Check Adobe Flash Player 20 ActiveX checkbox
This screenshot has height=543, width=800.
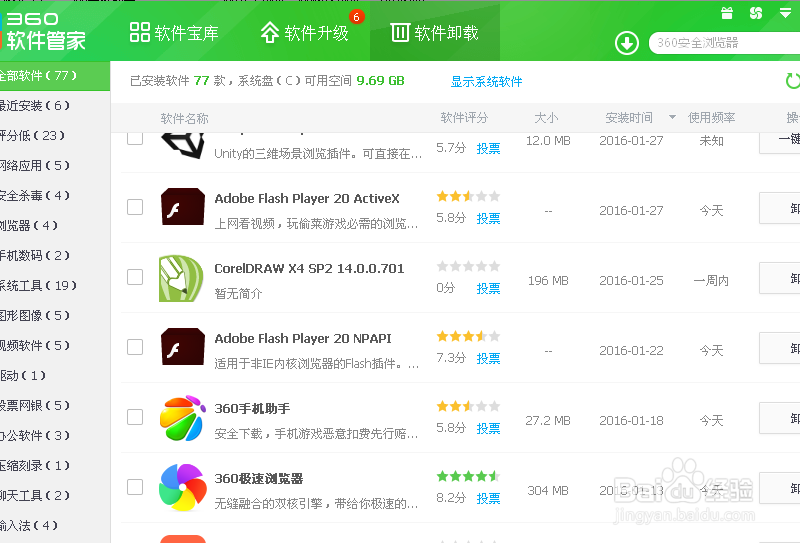[135, 207]
